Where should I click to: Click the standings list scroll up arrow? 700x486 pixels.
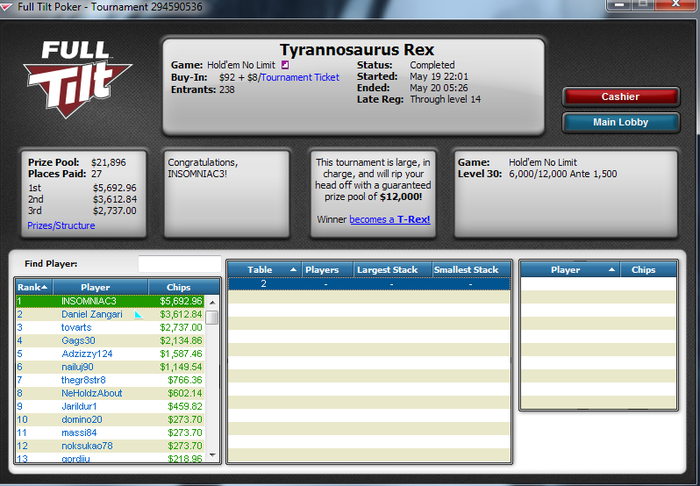point(212,303)
